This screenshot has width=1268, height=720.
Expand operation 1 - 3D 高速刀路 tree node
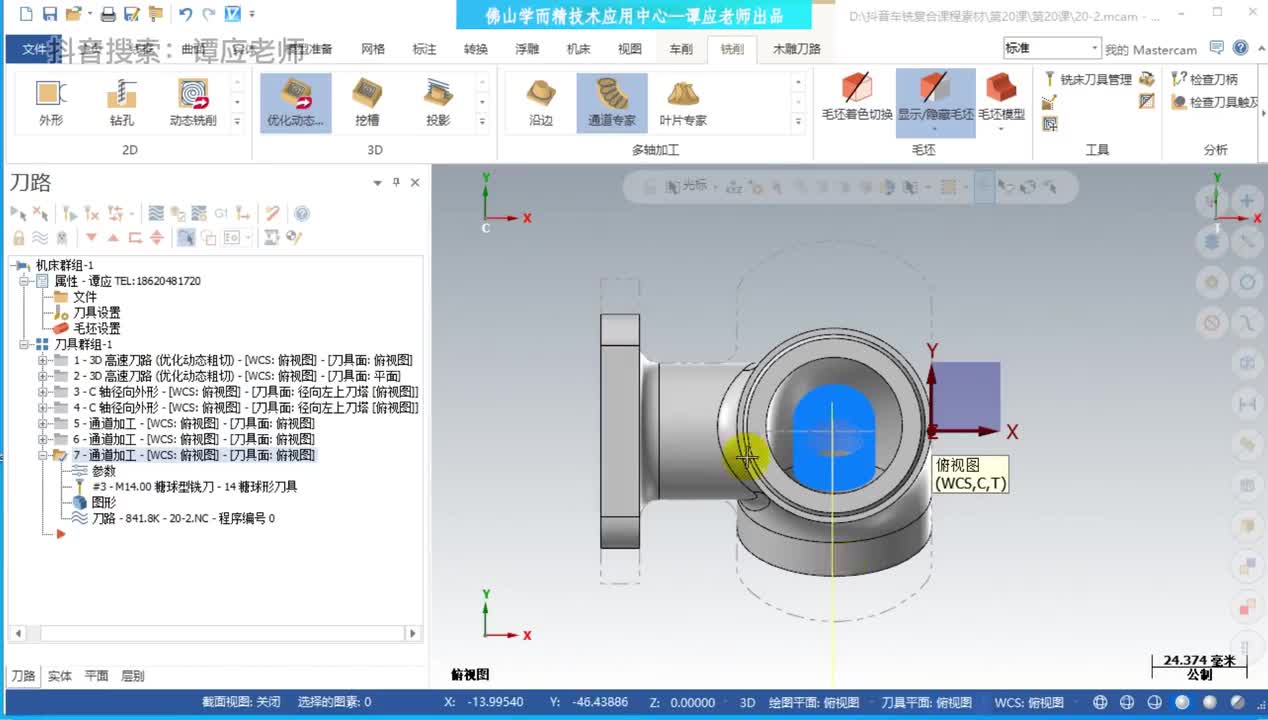pos(42,360)
